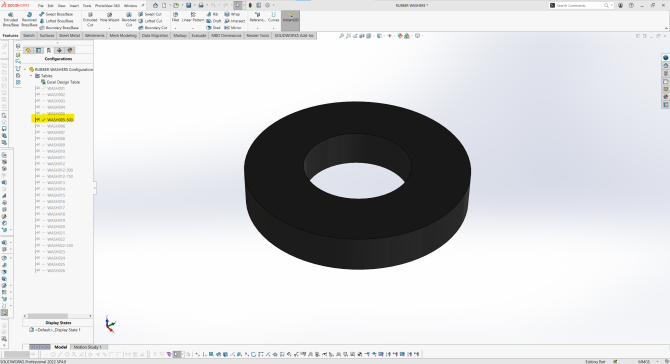Open the Insert menu
Image resolution: width=670 pixels, height=364 pixels.
coord(74,6)
